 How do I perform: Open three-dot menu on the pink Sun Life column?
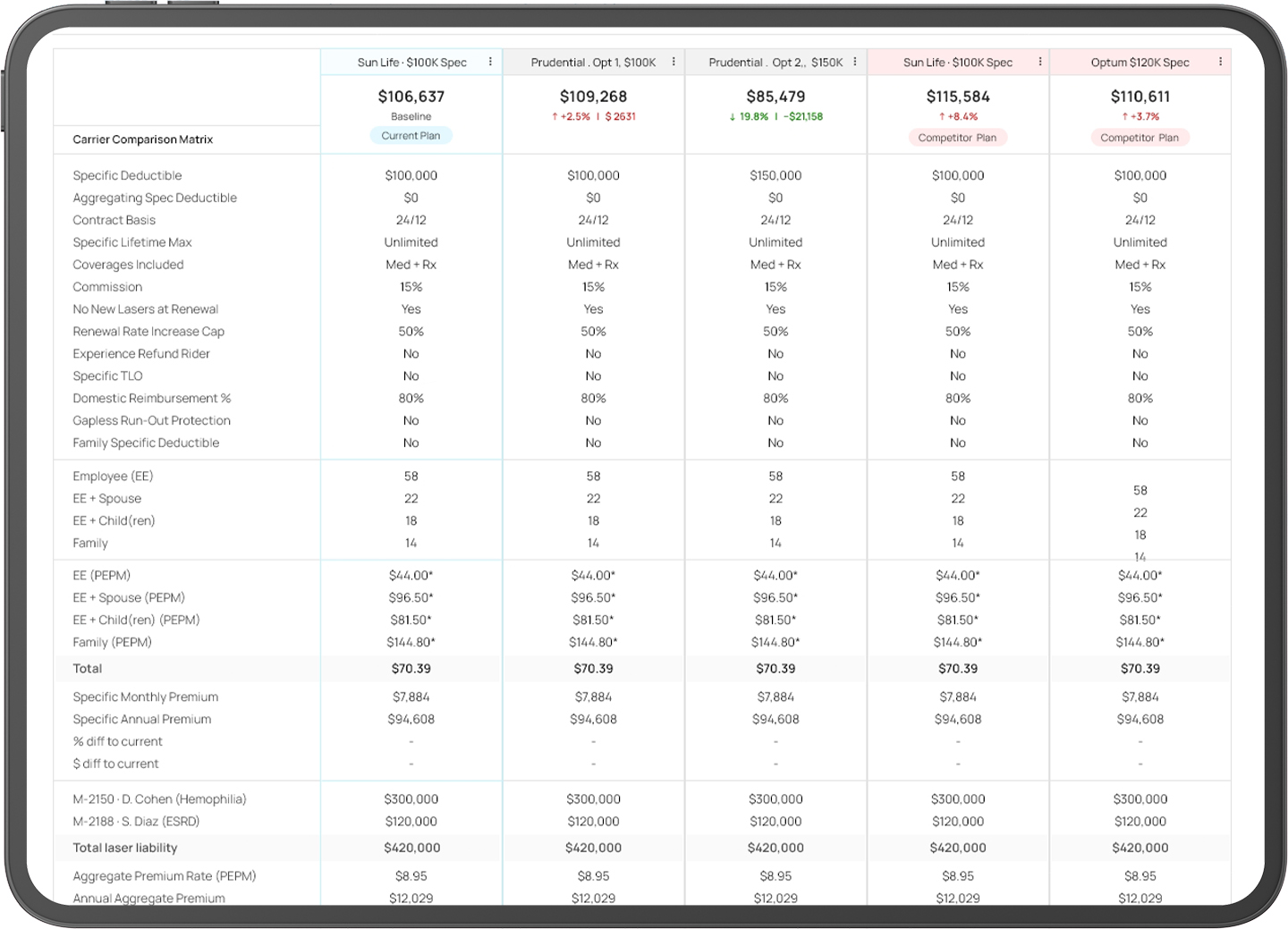click(1040, 62)
